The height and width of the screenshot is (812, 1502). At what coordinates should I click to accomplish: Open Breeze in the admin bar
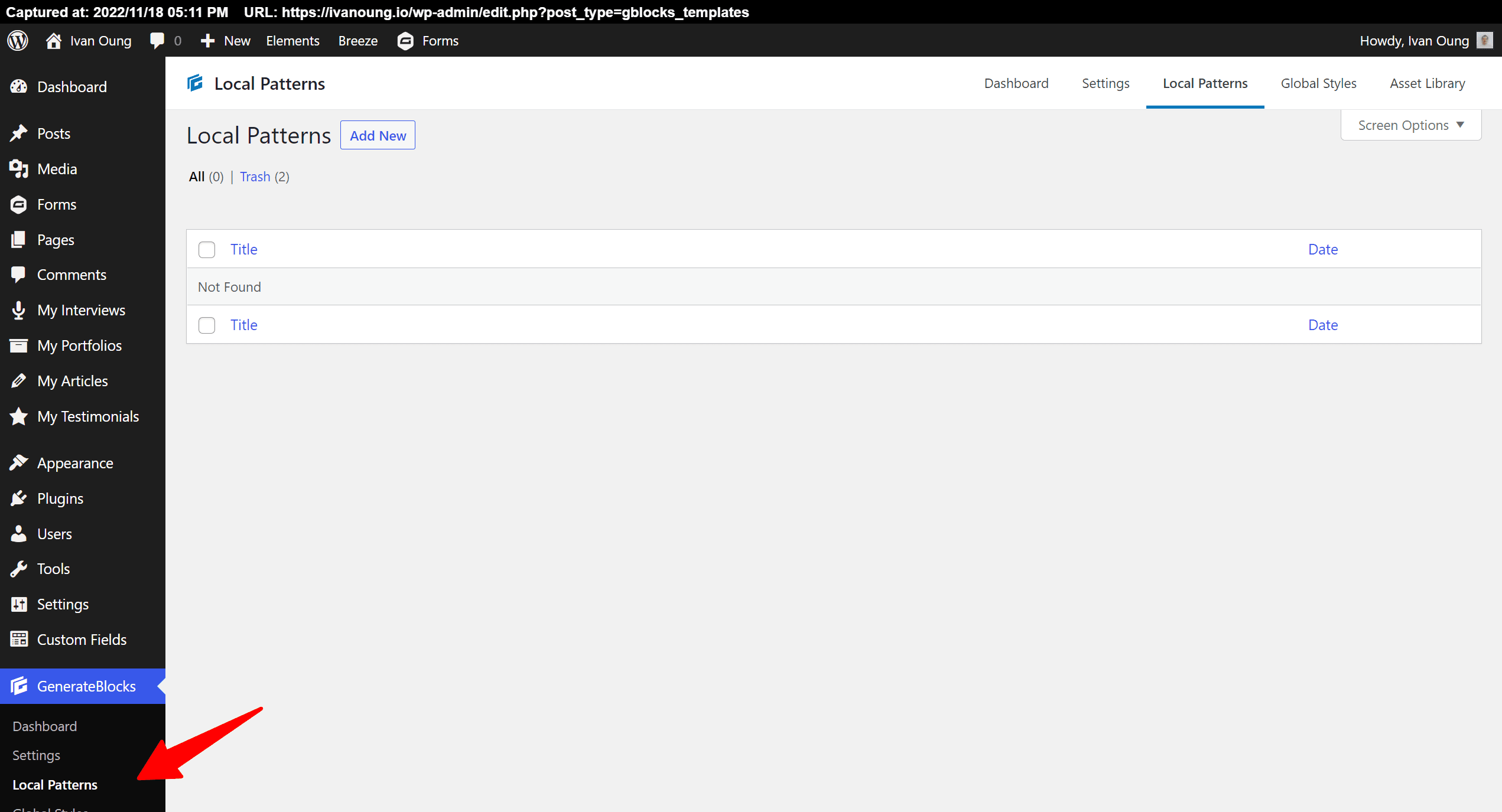(358, 41)
